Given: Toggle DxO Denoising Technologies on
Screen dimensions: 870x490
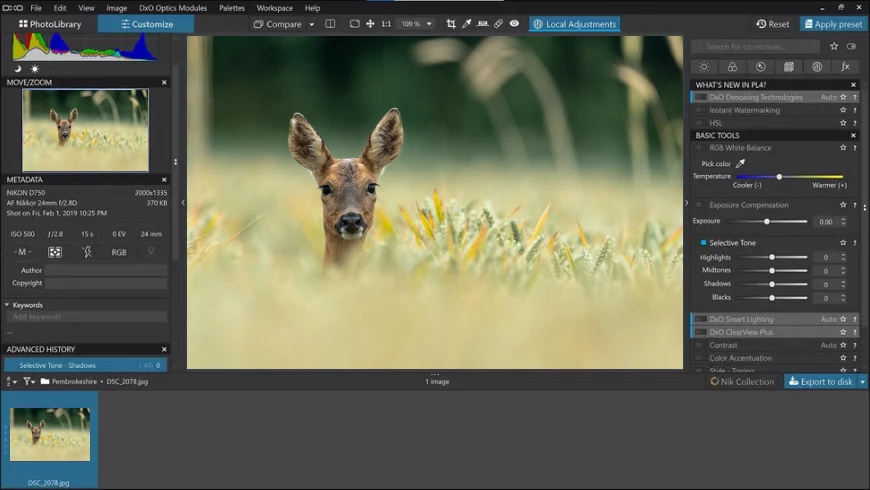Looking at the screenshot, I should 701,97.
